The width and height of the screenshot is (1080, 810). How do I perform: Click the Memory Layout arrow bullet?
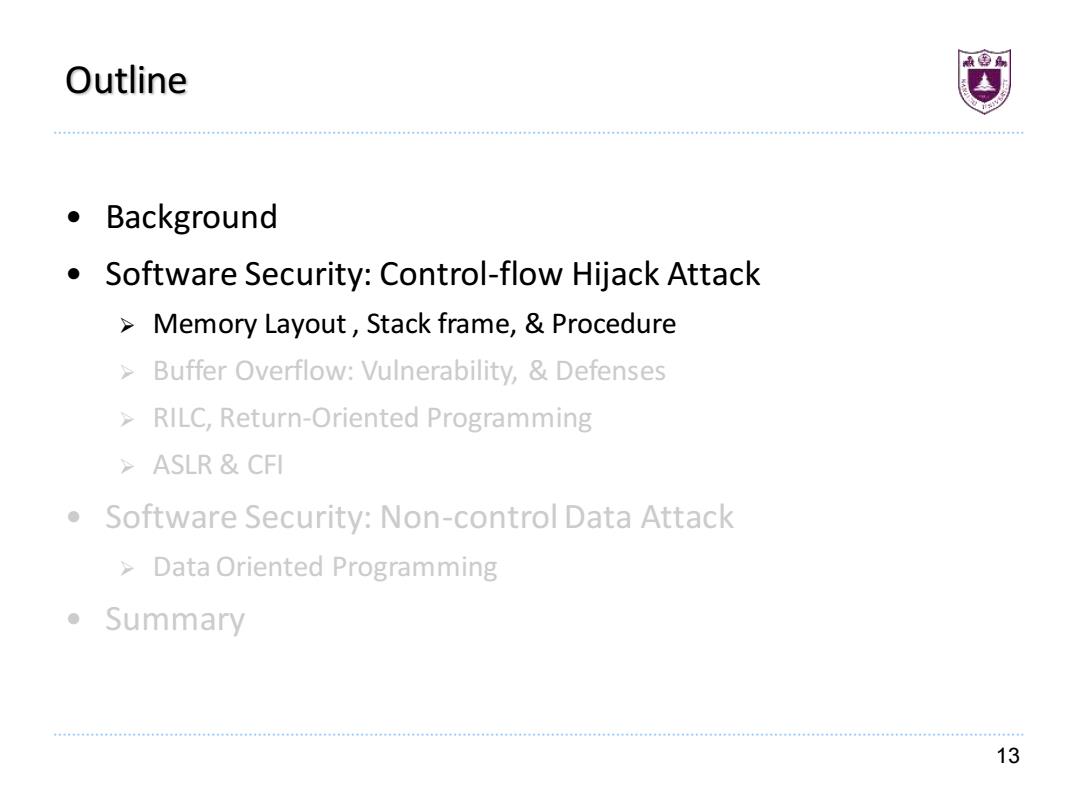(127, 325)
